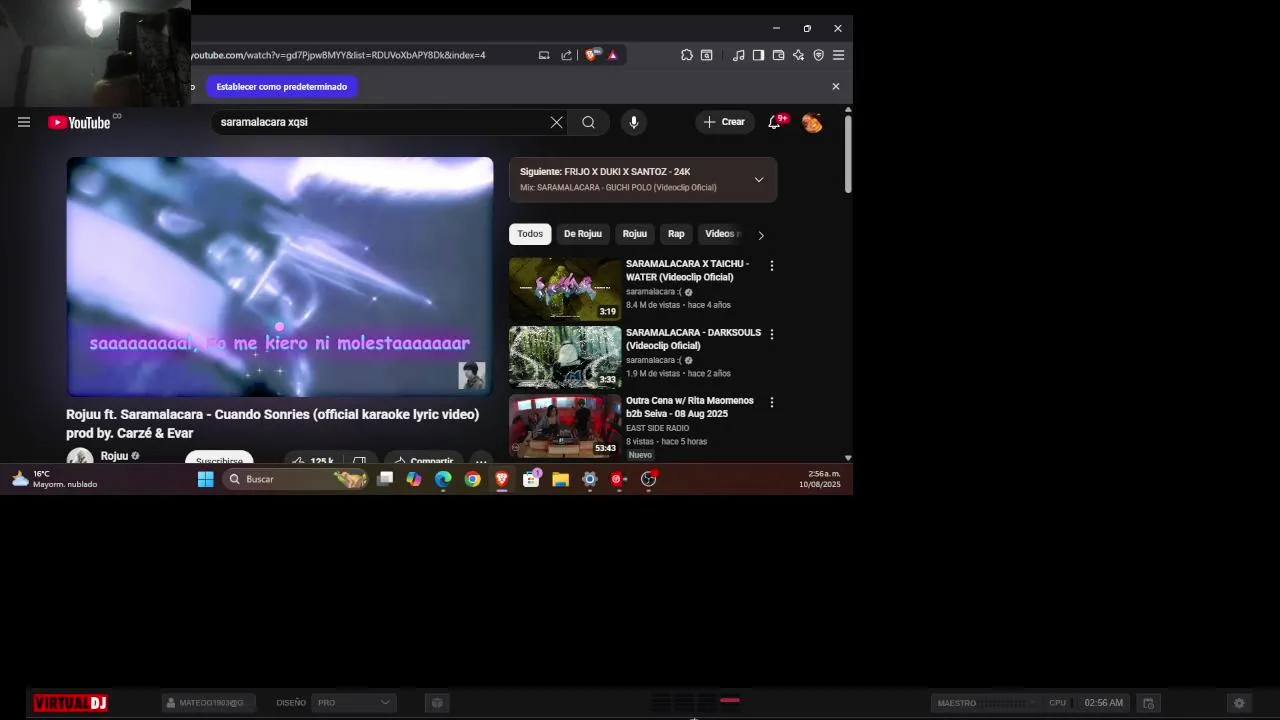
Task: Open more video actions ellipsis
Action: coord(481,459)
